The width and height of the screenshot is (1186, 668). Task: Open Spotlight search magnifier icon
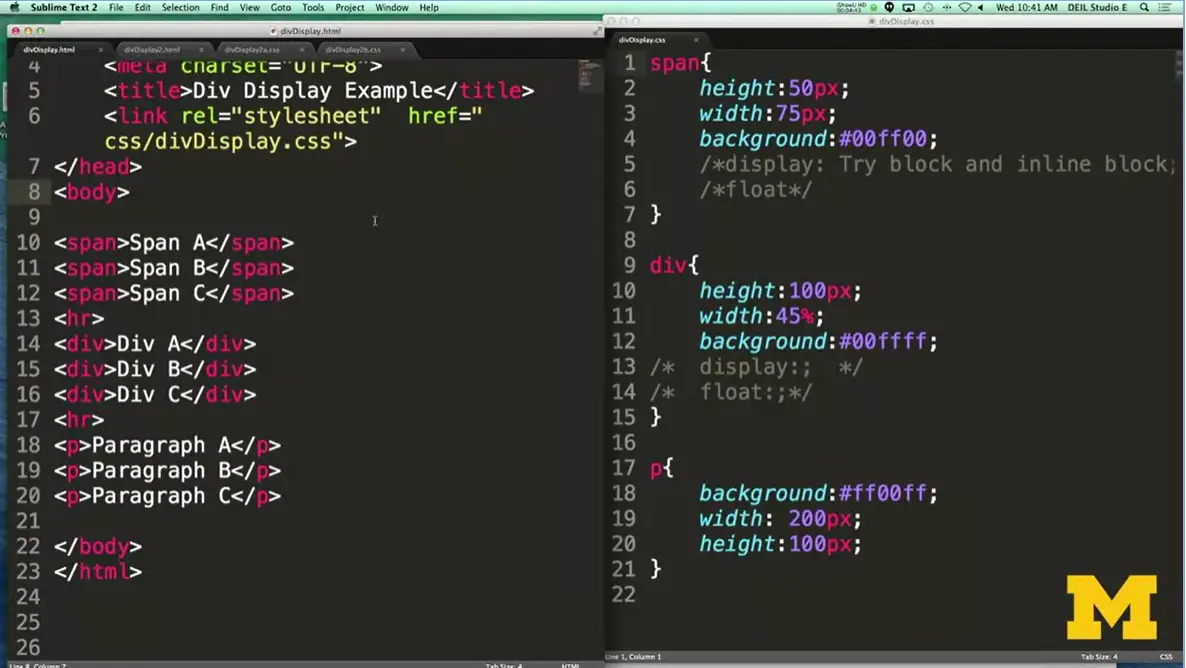1144,7
